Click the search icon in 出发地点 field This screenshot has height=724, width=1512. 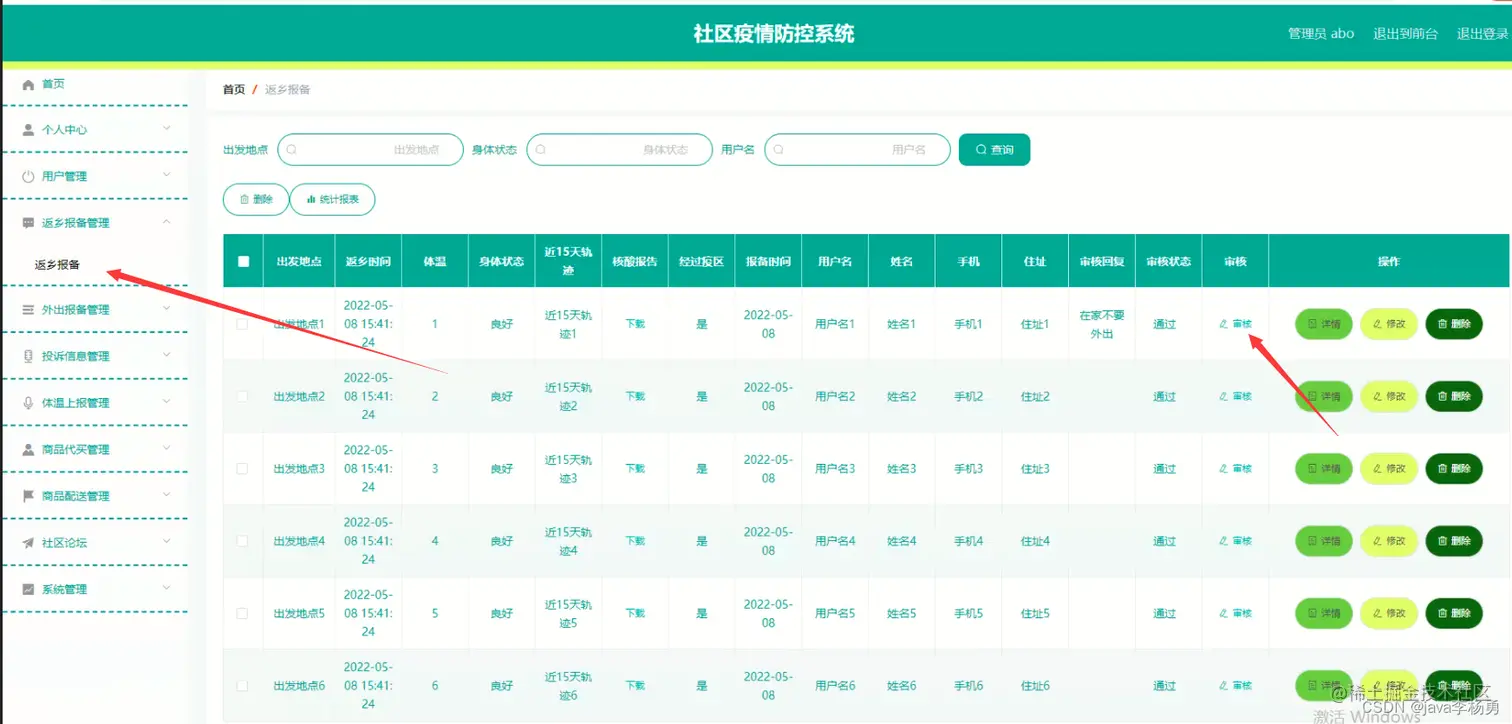coord(292,150)
